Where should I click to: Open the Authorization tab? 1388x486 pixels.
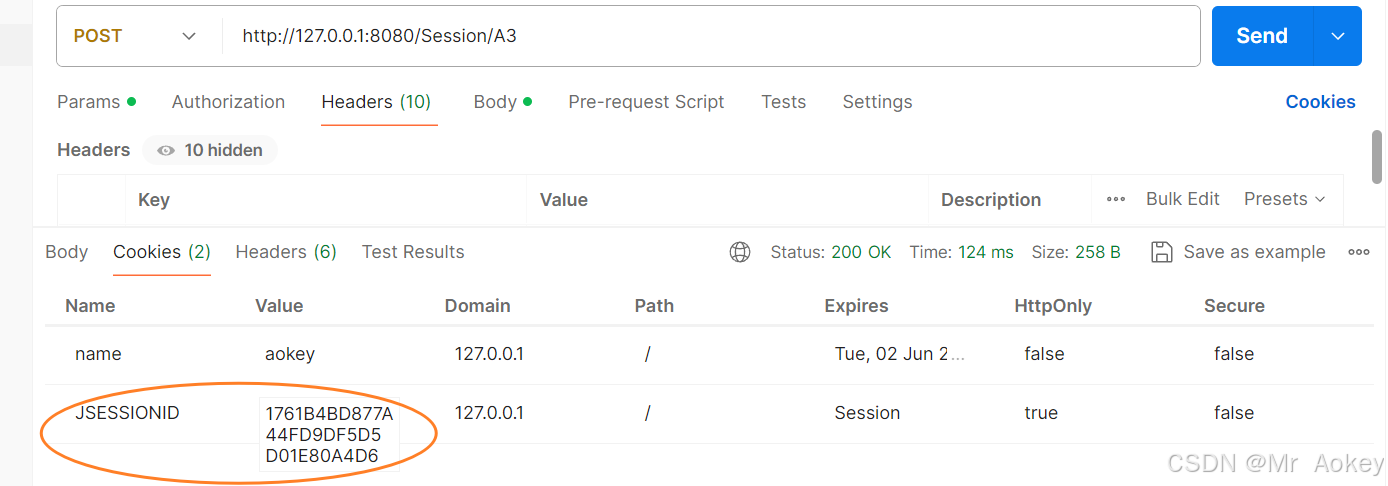pyautogui.click(x=228, y=102)
